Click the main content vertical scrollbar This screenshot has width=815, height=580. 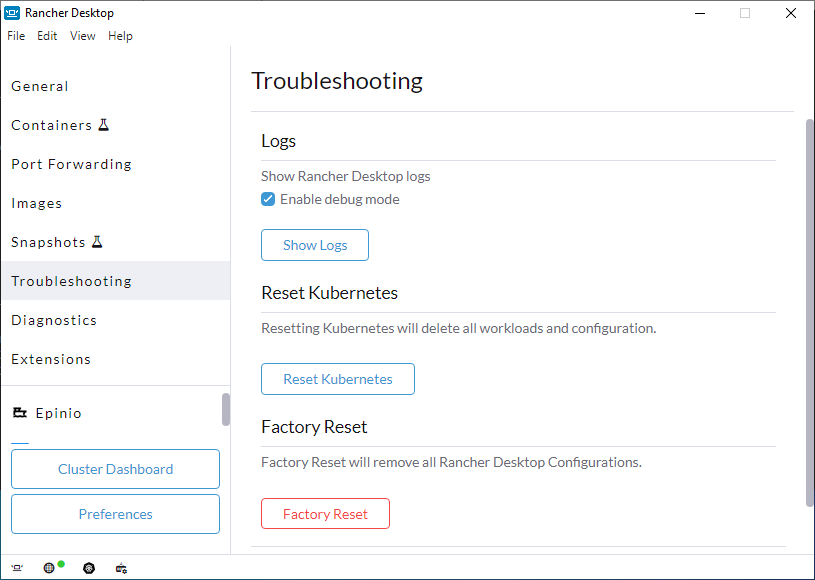[809, 312]
